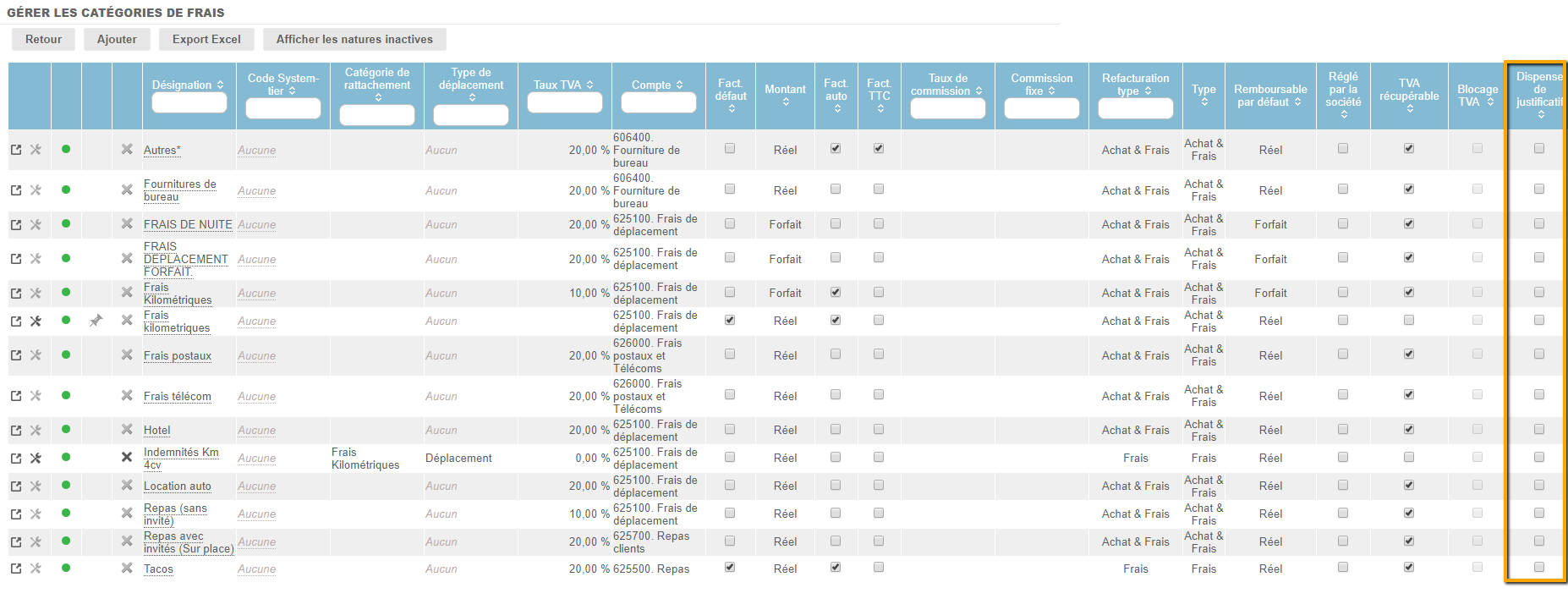Sort by Remboursable par défaut header
The width and height of the screenshot is (1568, 599).
[1269, 96]
